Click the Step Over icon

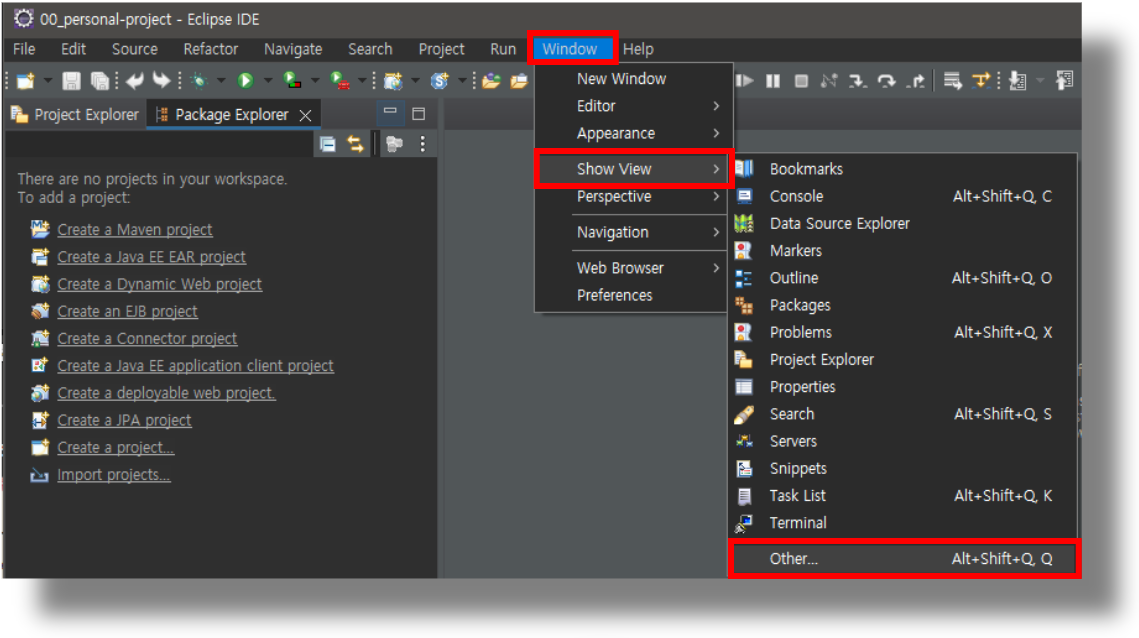point(886,81)
